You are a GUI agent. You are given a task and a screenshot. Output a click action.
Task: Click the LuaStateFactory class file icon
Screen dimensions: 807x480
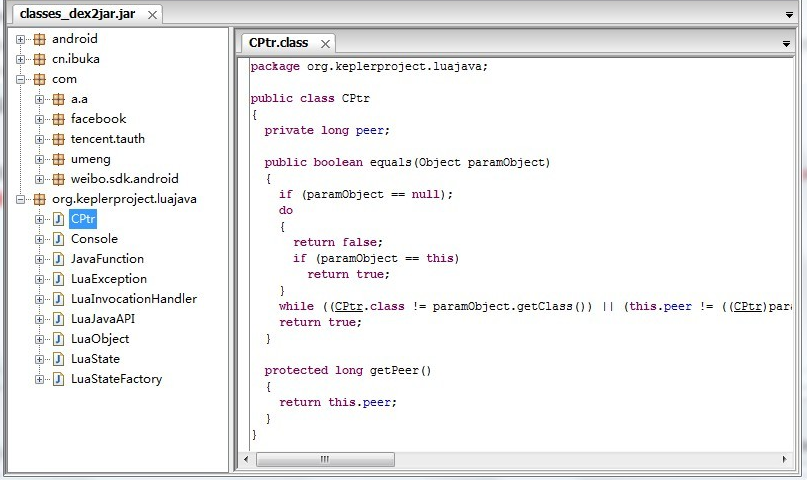click(59, 379)
